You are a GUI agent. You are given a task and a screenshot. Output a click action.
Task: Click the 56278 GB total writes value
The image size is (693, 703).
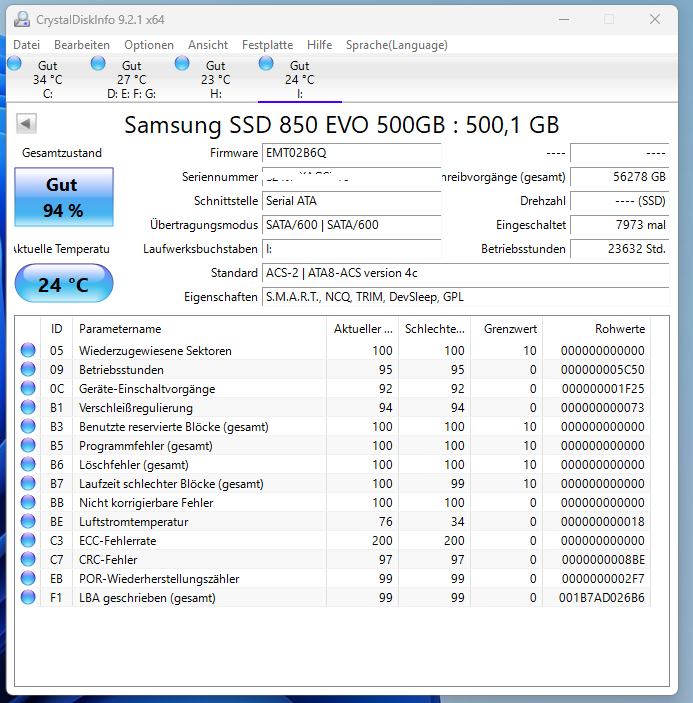pos(619,177)
